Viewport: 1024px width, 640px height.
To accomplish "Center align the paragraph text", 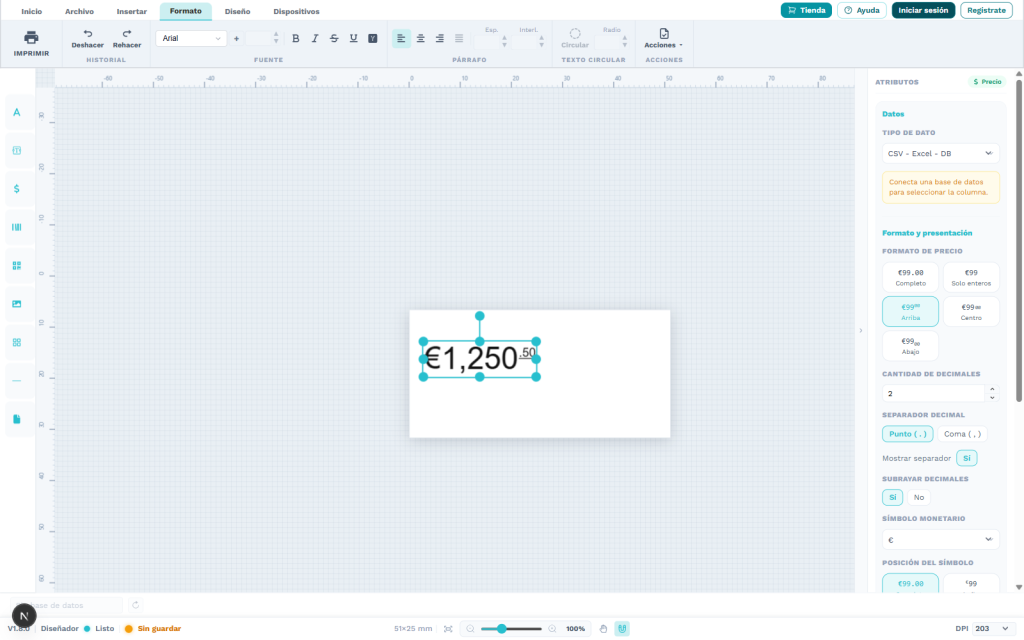I will pyautogui.click(x=421, y=39).
